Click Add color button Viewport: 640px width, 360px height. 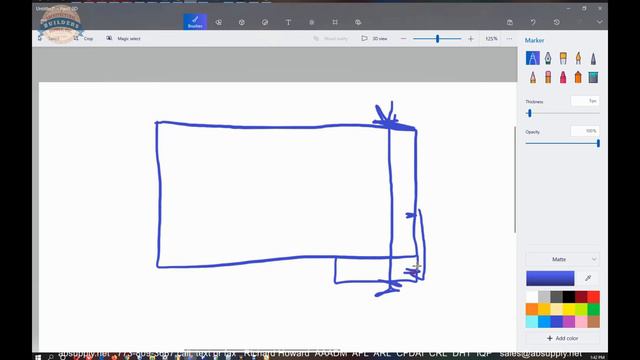pyautogui.click(x=562, y=338)
